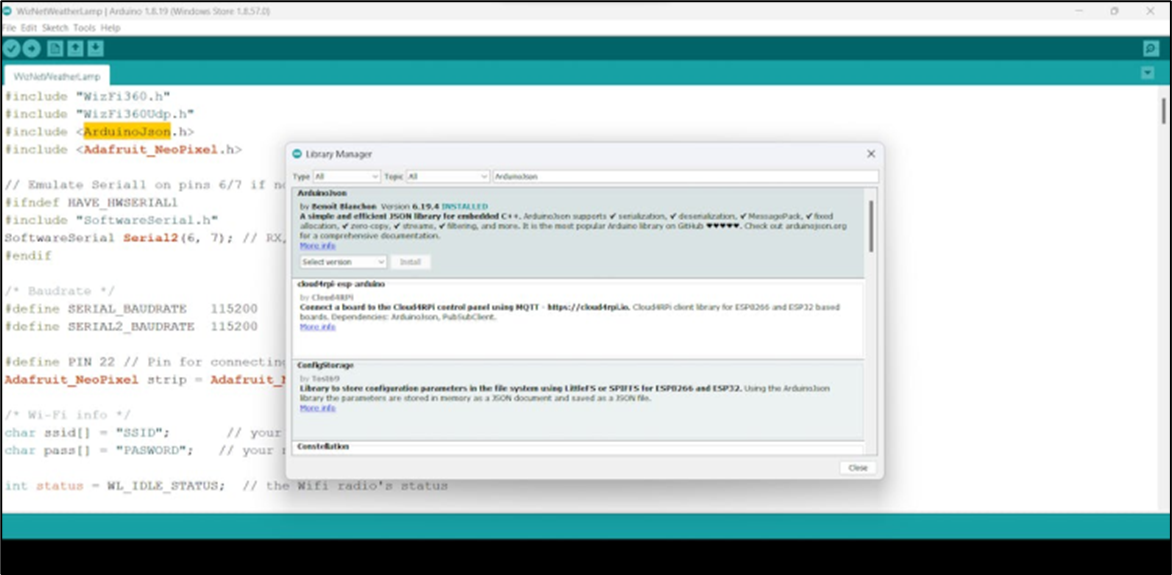This screenshot has width=1172, height=575.
Task: Open the tab options dropdown arrow
Action: coord(1148,73)
